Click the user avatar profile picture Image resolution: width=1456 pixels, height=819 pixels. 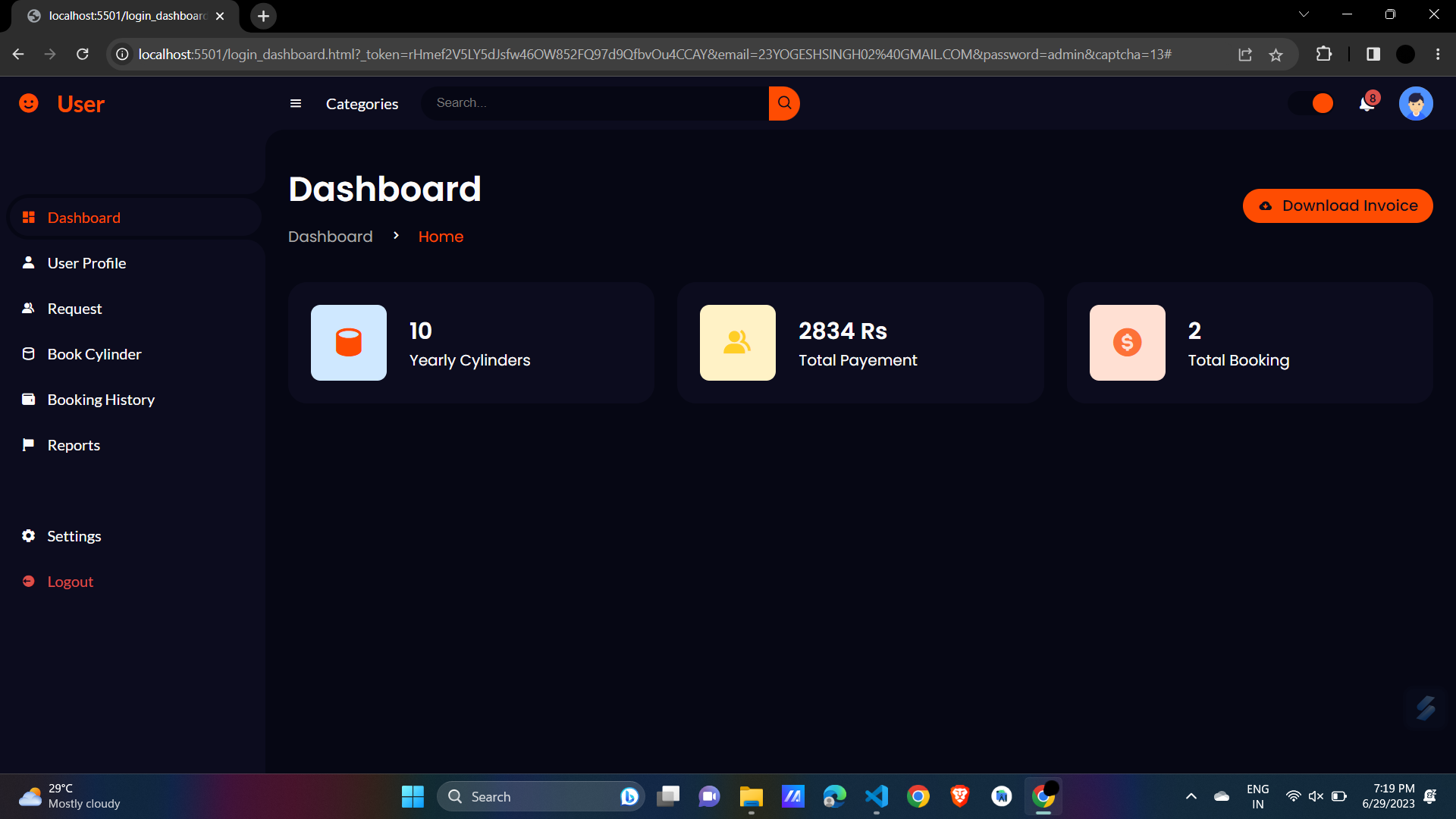[x=1415, y=104]
